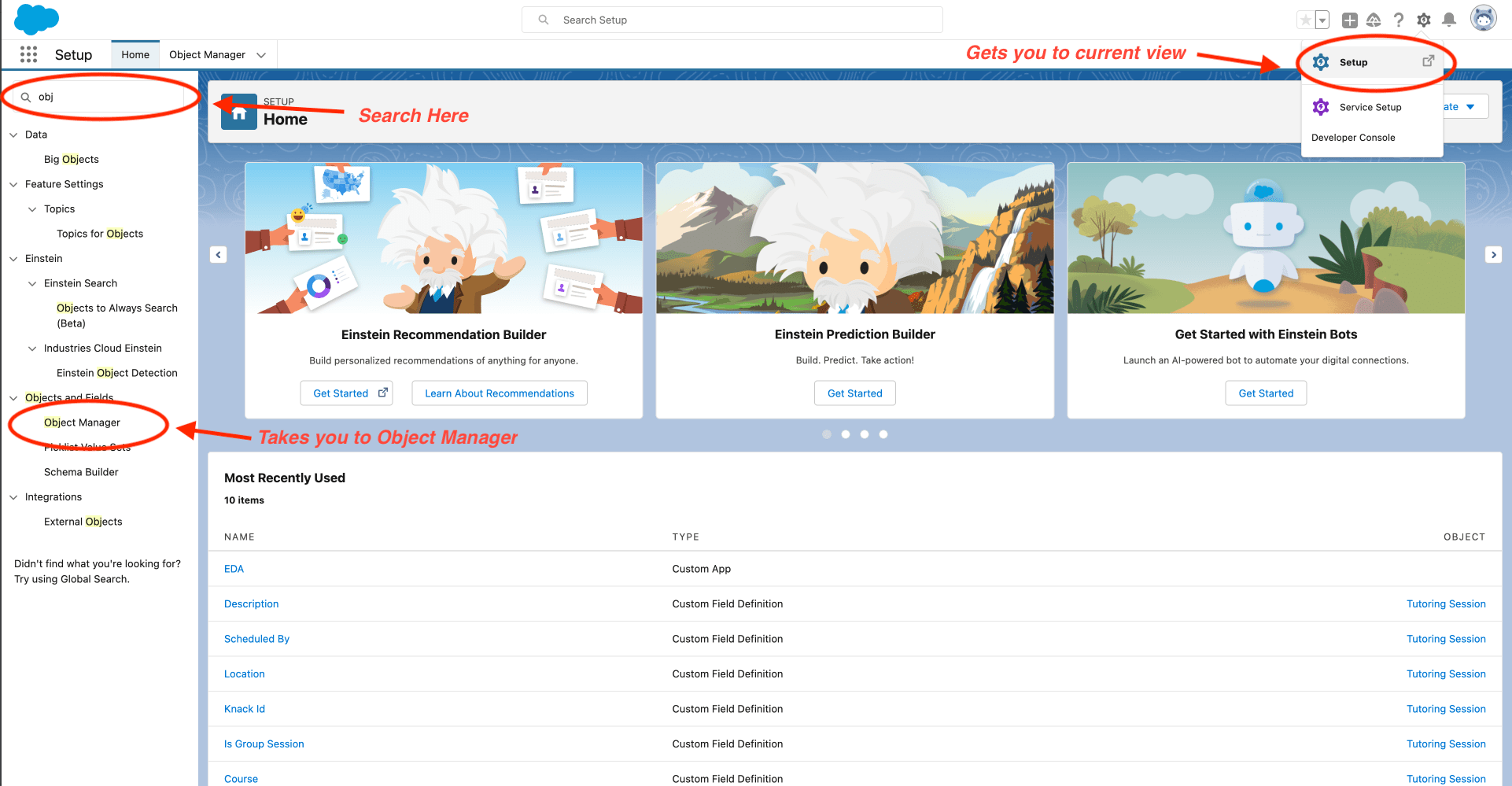This screenshot has width=1512, height=786.
Task: Open the favorites list dropdown arrow
Action: 1322,19
